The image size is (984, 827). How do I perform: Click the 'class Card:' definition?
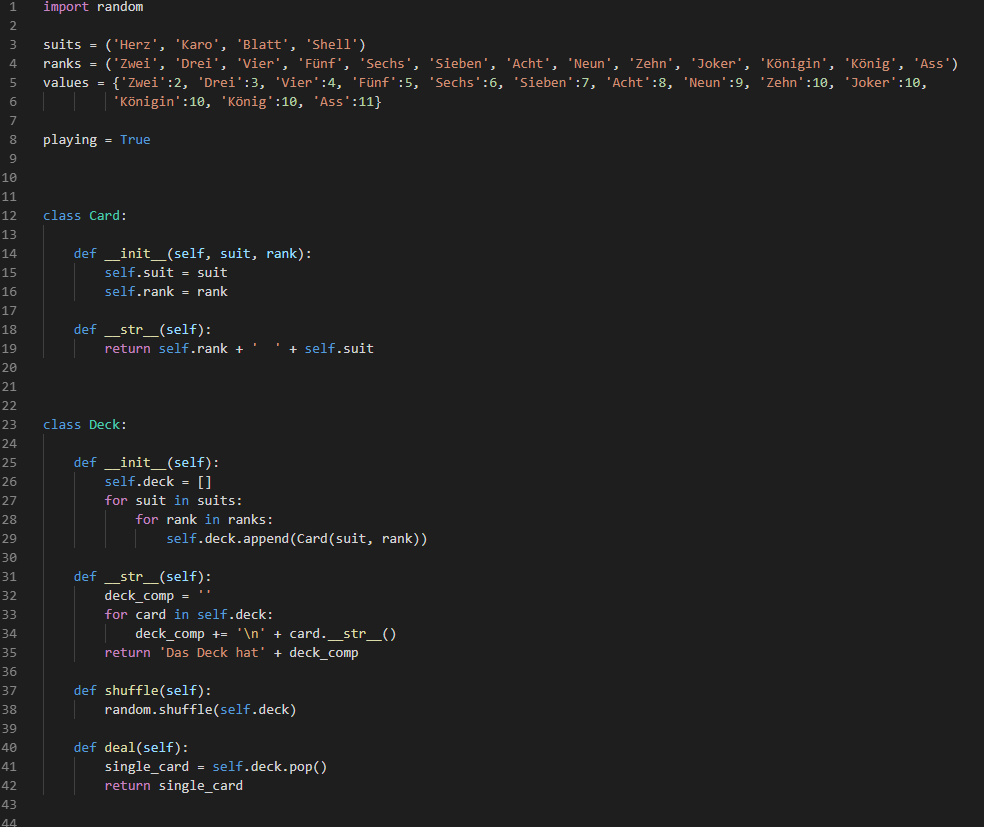pyautogui.click(x=85, y=216)
